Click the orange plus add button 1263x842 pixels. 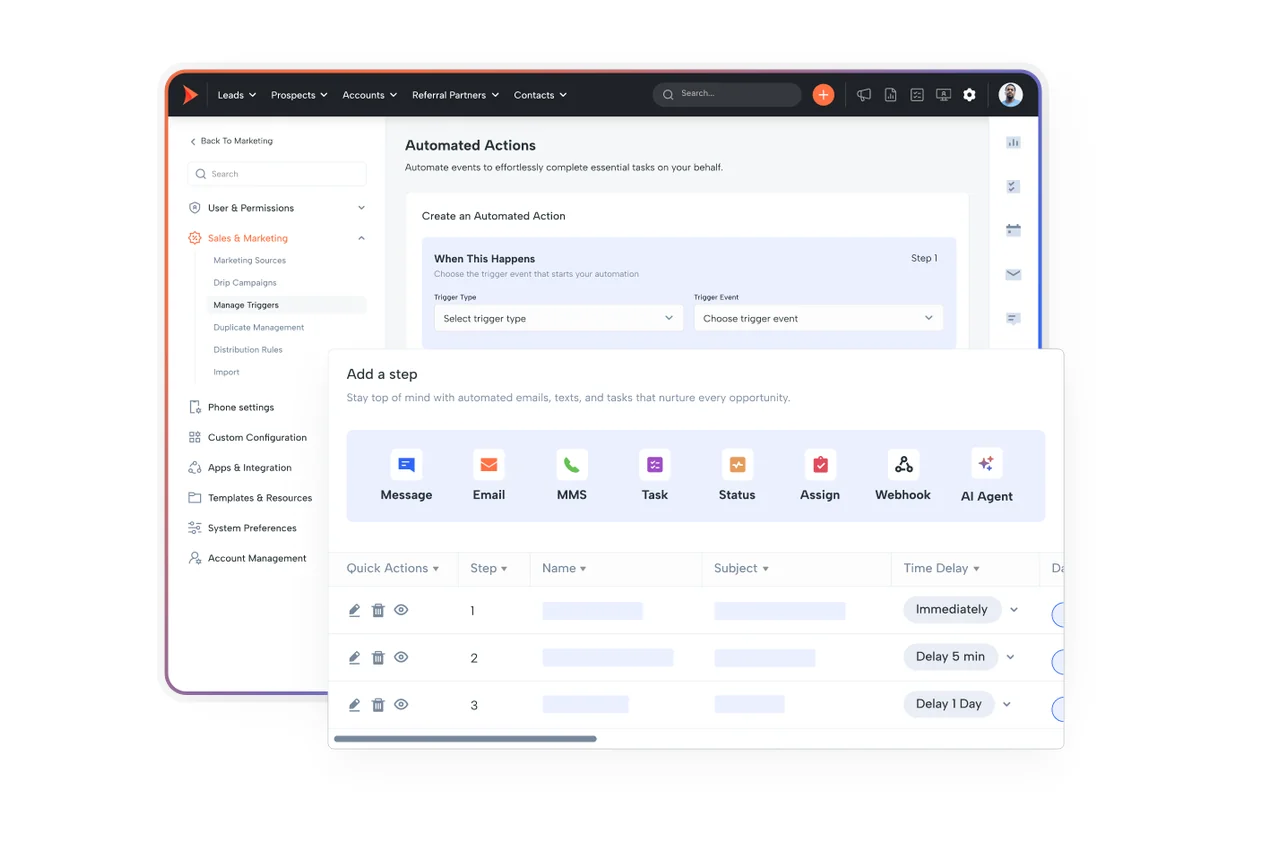click(823, 95)
